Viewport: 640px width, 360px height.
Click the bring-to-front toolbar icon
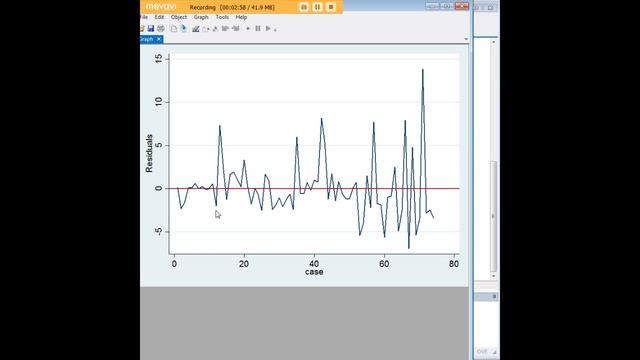[x=225, y=29]
